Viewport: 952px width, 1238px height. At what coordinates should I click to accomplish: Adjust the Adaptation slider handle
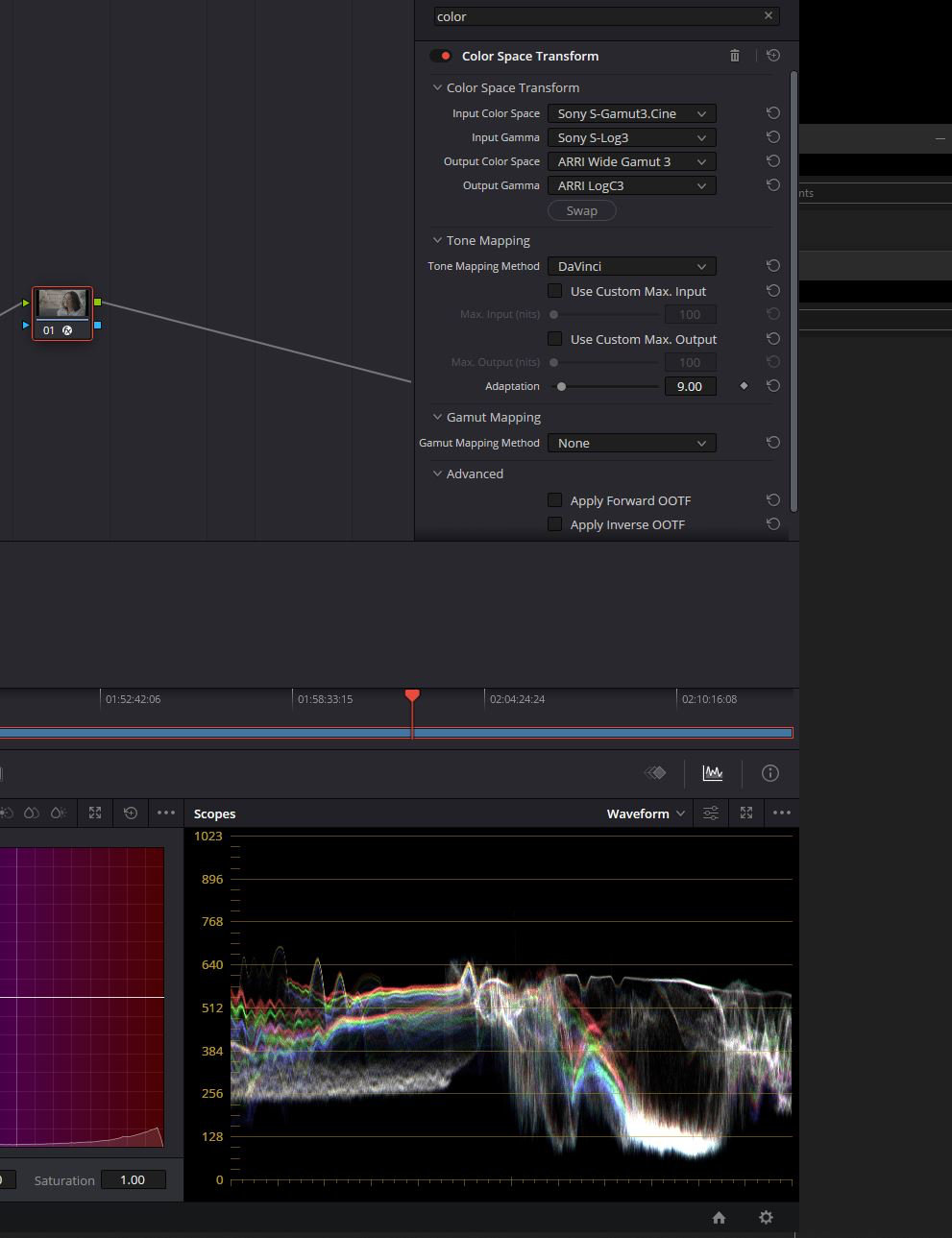[x=562, y=386]
